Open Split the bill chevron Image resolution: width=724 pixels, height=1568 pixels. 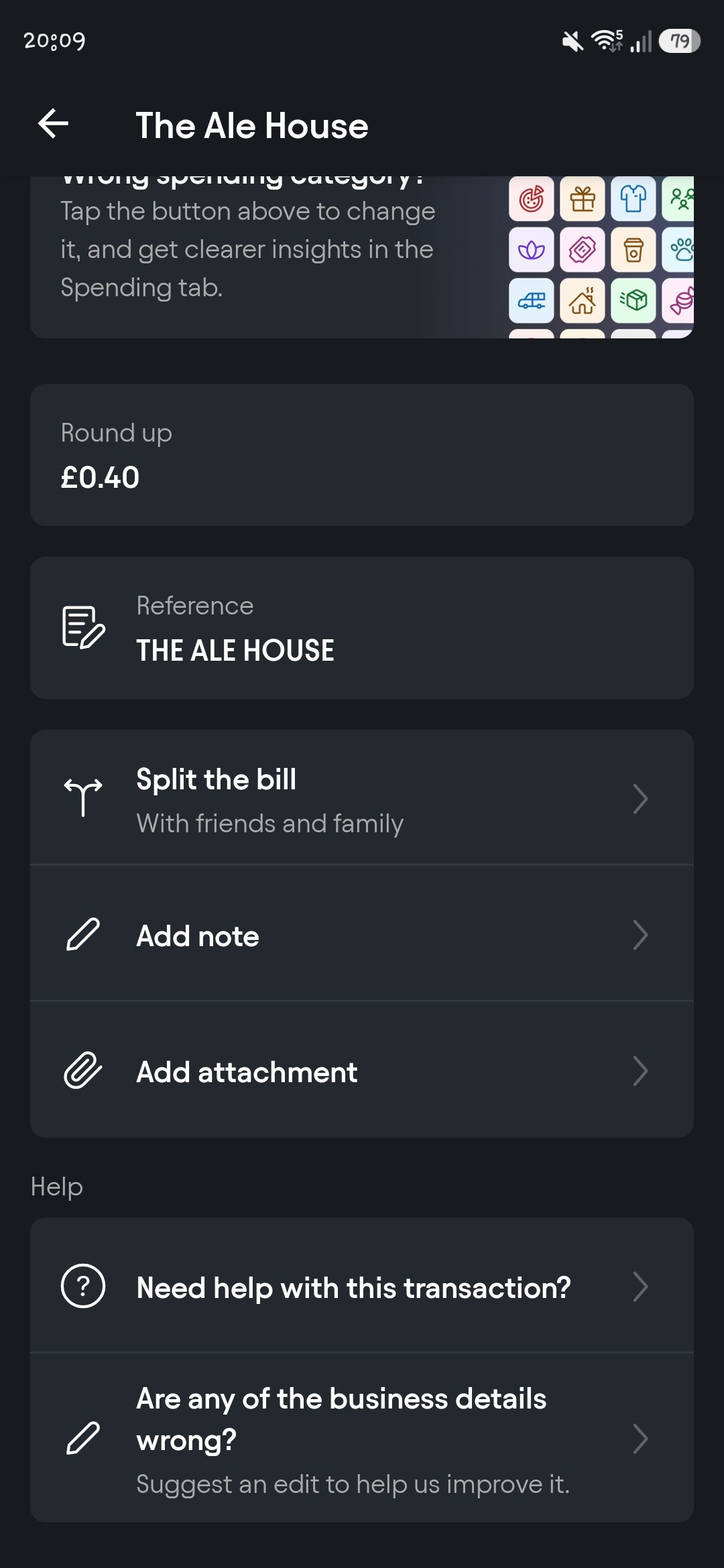[x=640, y=799]
